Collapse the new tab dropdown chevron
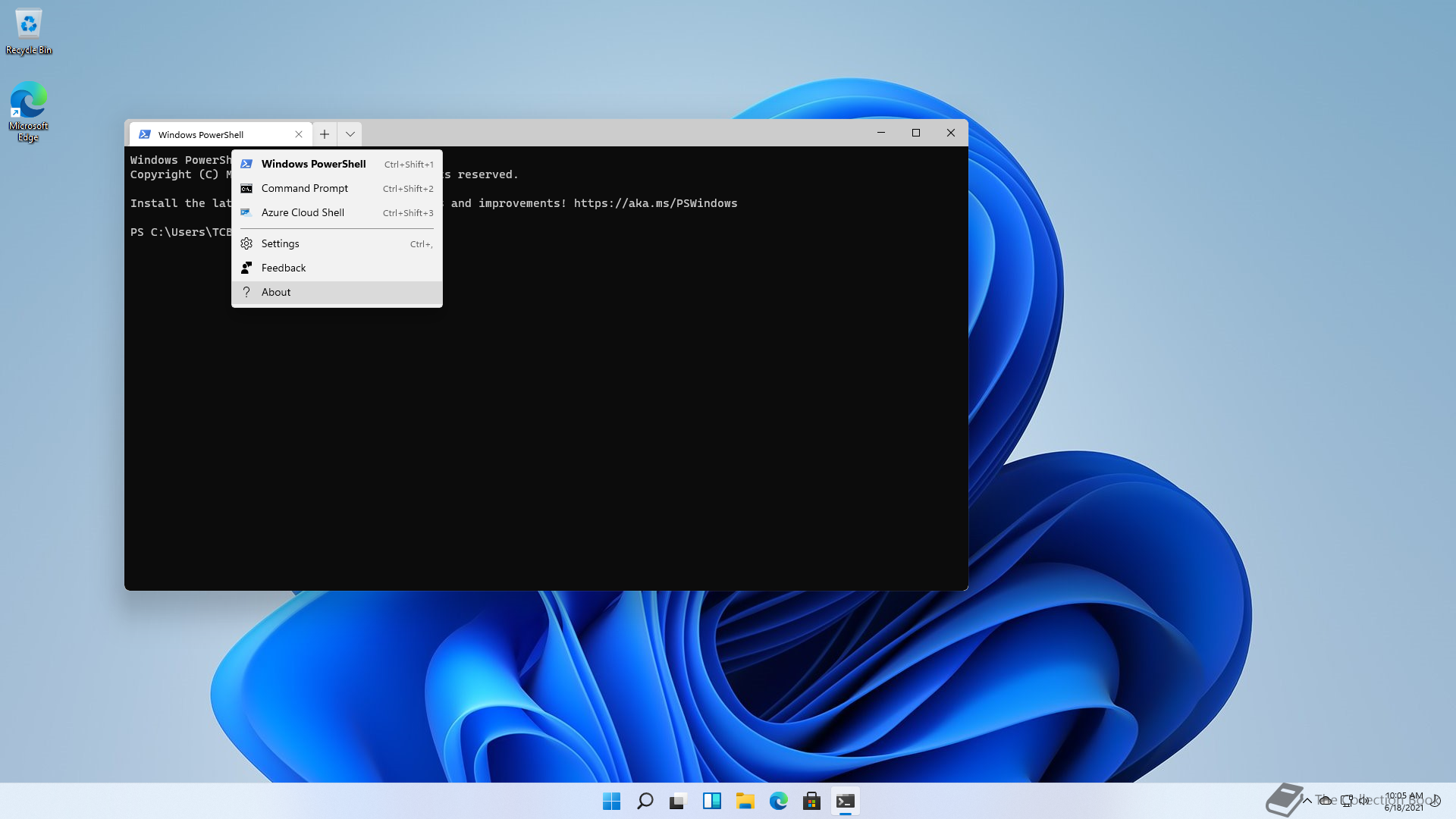The image size is (1456, 819). click(x=350, y=134)
